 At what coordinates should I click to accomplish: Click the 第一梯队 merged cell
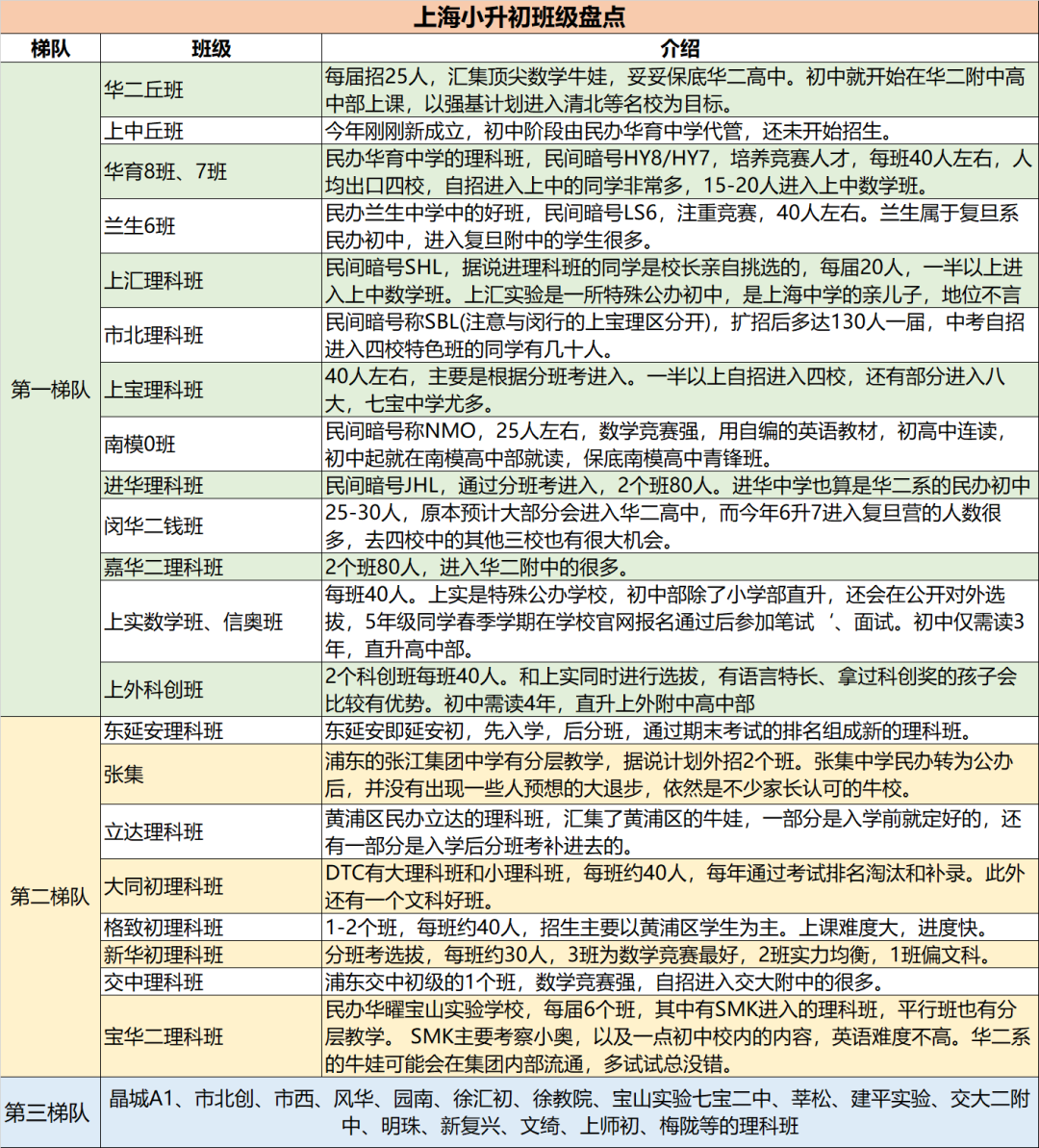(51, 390)
